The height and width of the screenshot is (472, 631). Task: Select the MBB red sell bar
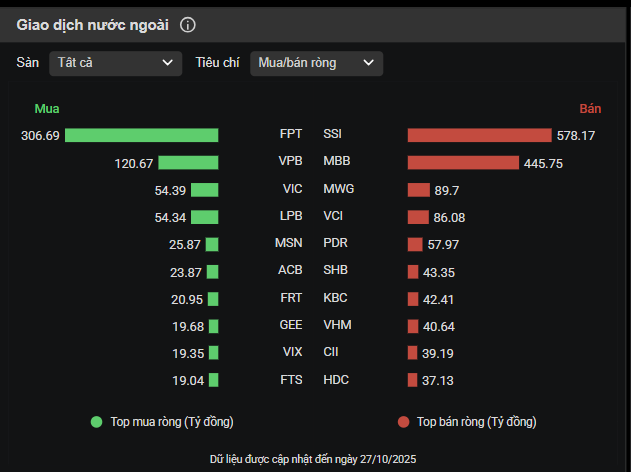(x=463, y=163)
